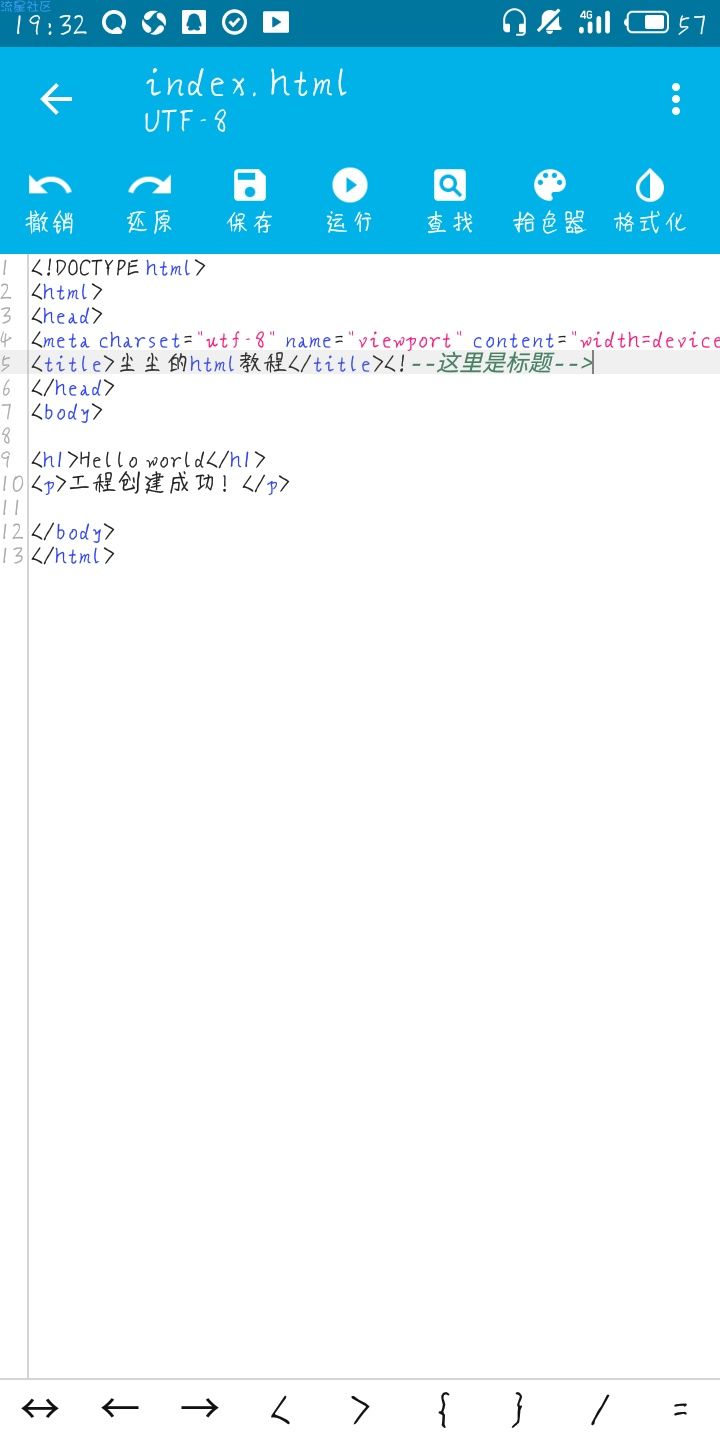720x1440 pixels.
Task: Click the comment 这里是标题
Action: [495, 363]
